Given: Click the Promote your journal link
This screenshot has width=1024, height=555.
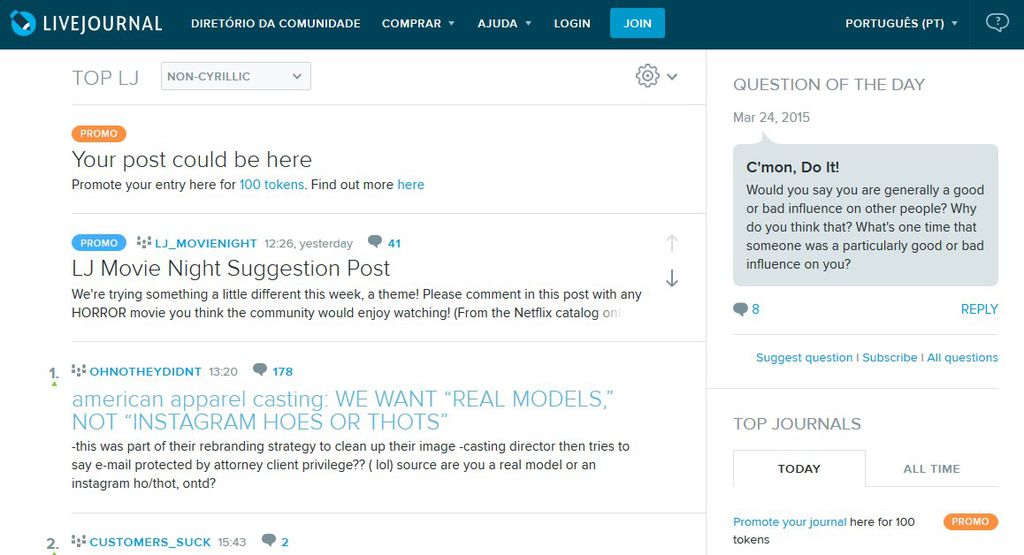Looking at the screenshot, I should click(790, 522).
